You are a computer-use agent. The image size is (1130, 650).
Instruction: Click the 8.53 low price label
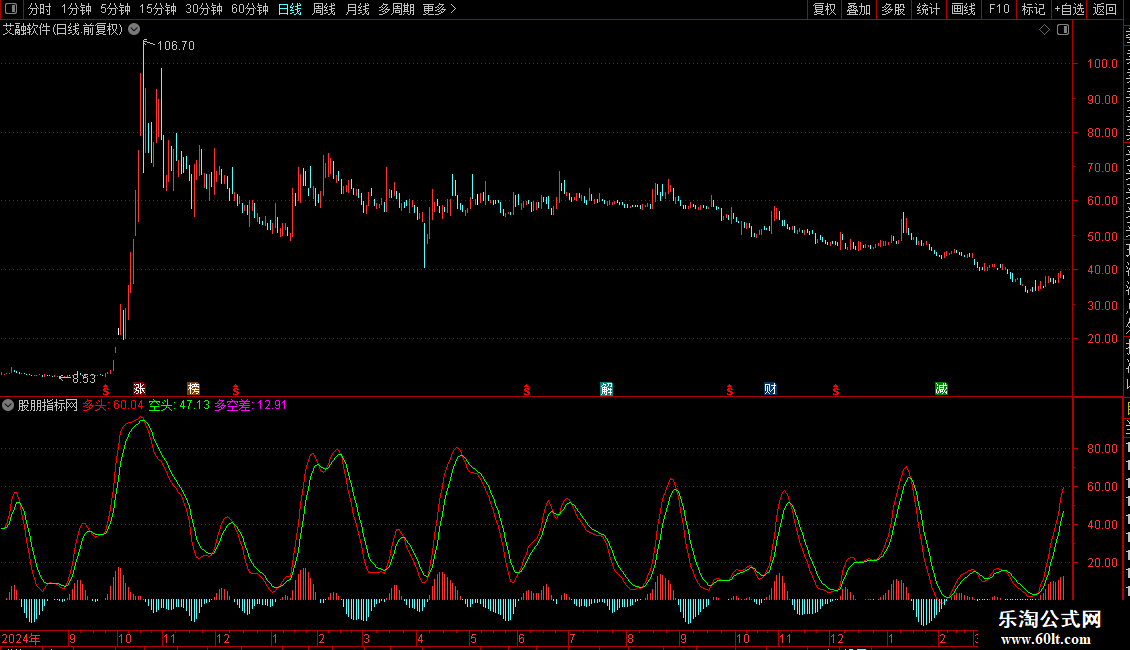(x=84, y=378)
